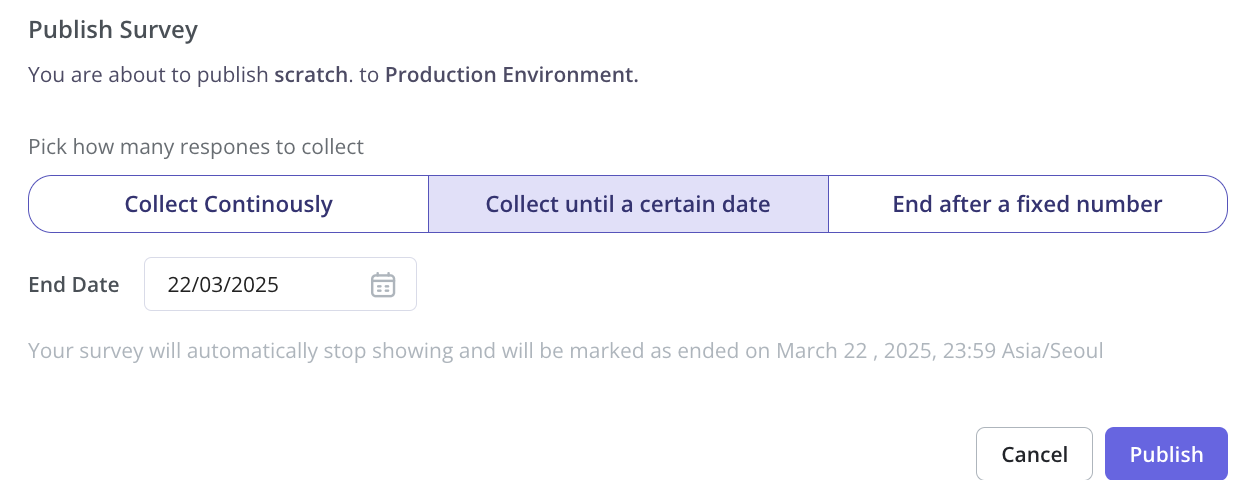1248x480 pixels.
Task: Click the survey name scratch
Action: coord(311,75)
